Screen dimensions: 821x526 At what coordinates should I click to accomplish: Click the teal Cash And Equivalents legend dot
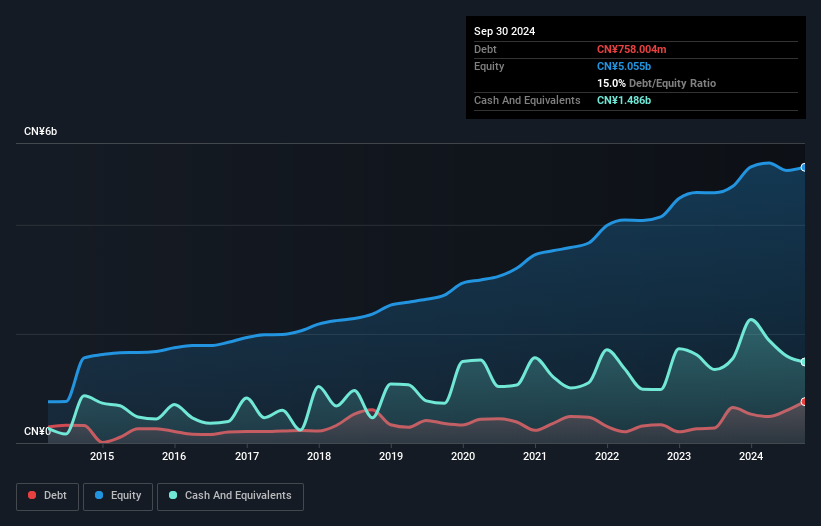173,495
